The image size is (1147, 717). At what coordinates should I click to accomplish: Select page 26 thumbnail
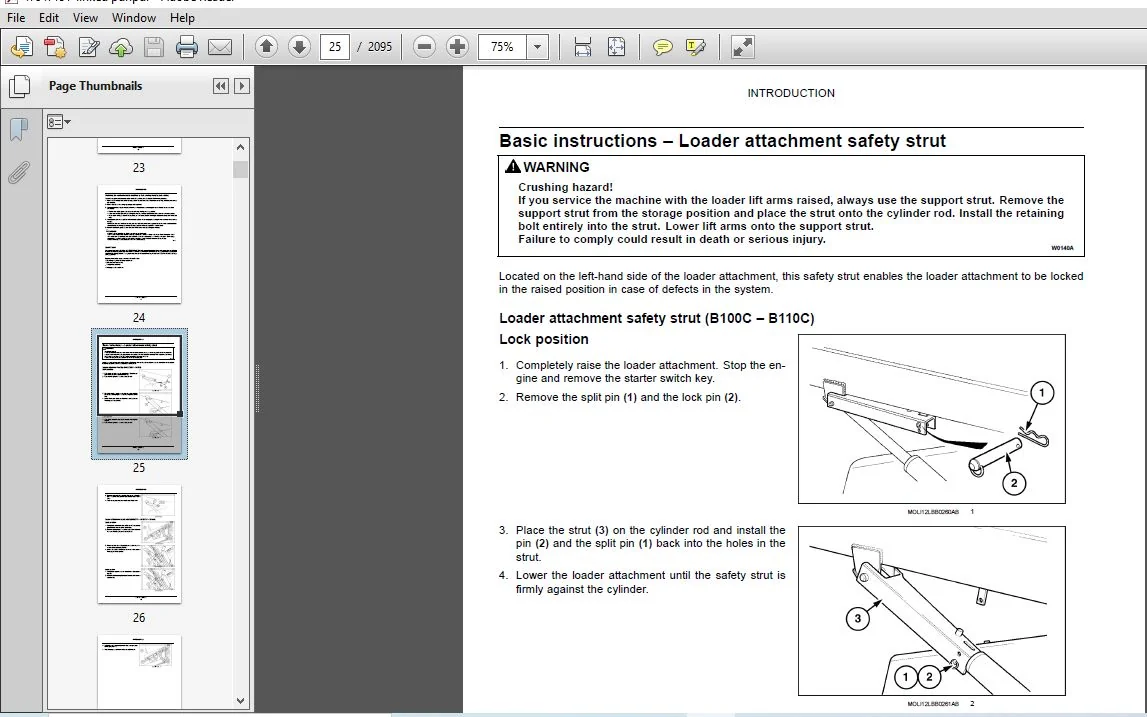point(139,544)
